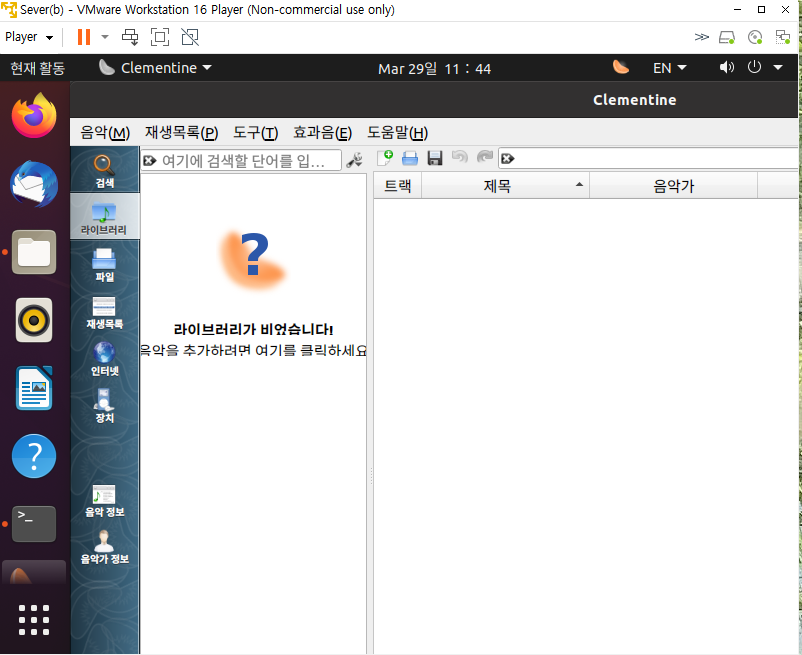Show the 음악 정보 sidebar tab

[104, 500]
